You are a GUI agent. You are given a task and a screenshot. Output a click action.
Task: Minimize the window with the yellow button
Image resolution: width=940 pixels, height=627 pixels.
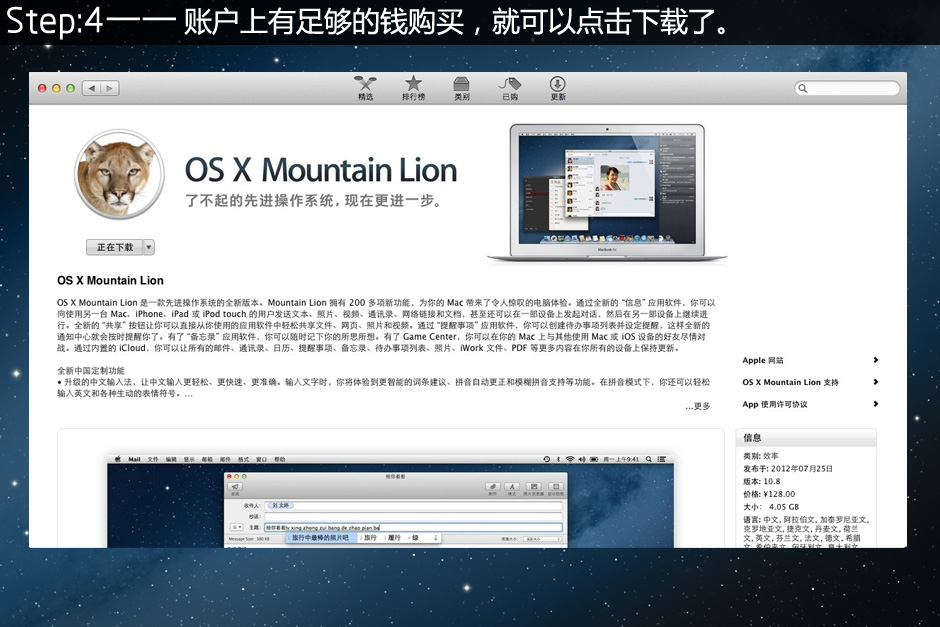tap(56, 88)
